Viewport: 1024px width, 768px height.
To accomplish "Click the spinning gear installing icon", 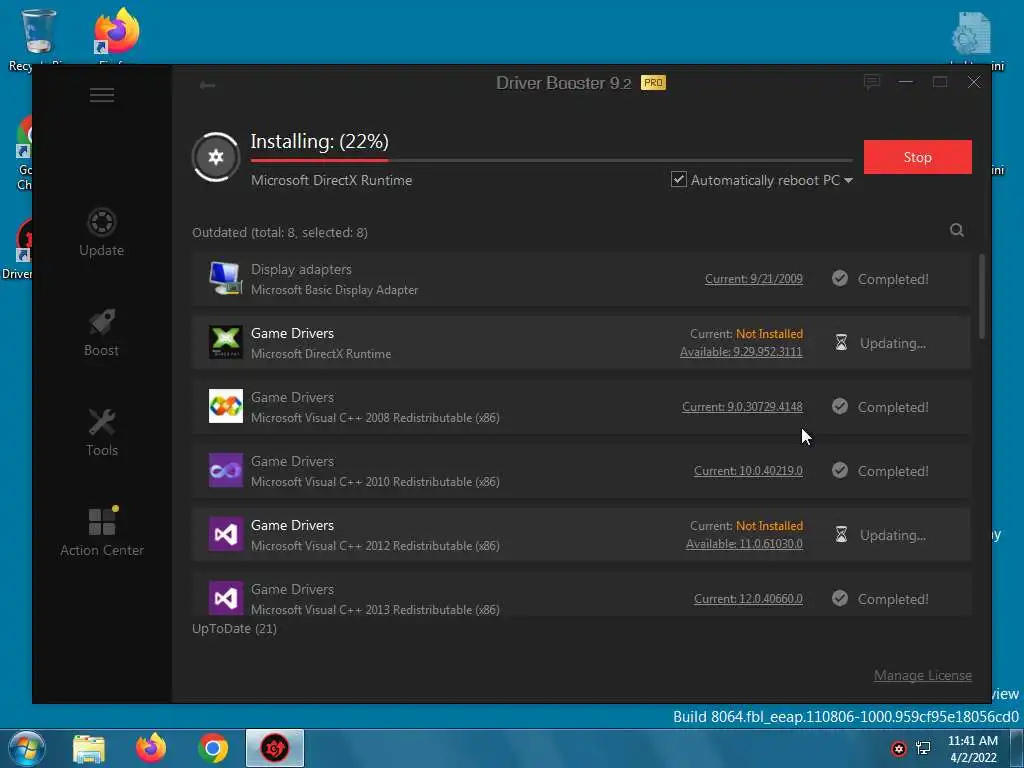I will pos(216,157).
